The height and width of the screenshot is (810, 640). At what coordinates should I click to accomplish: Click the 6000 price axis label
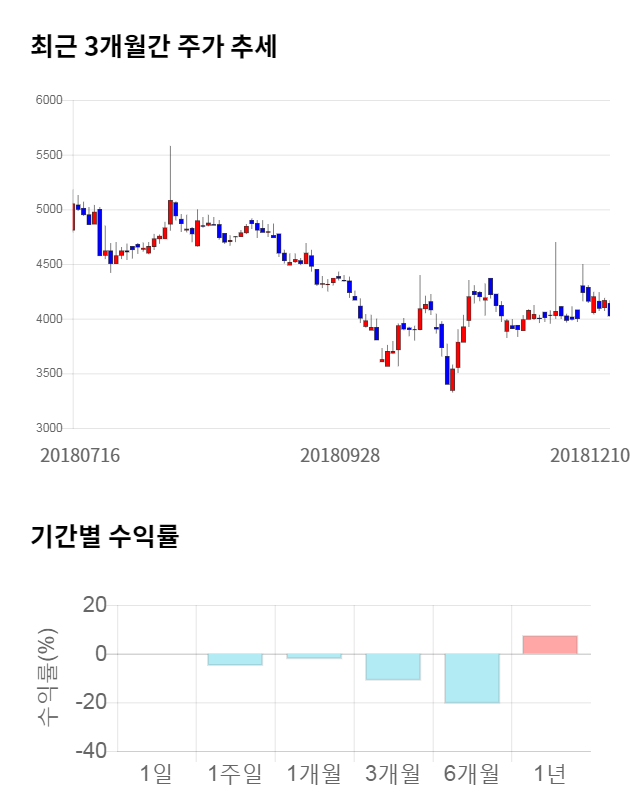pos(49,101)
